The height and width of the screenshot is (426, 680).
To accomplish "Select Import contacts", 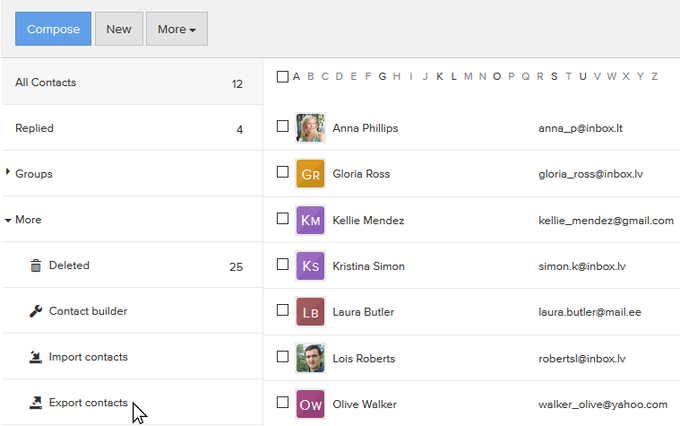I will click(132, 357).
